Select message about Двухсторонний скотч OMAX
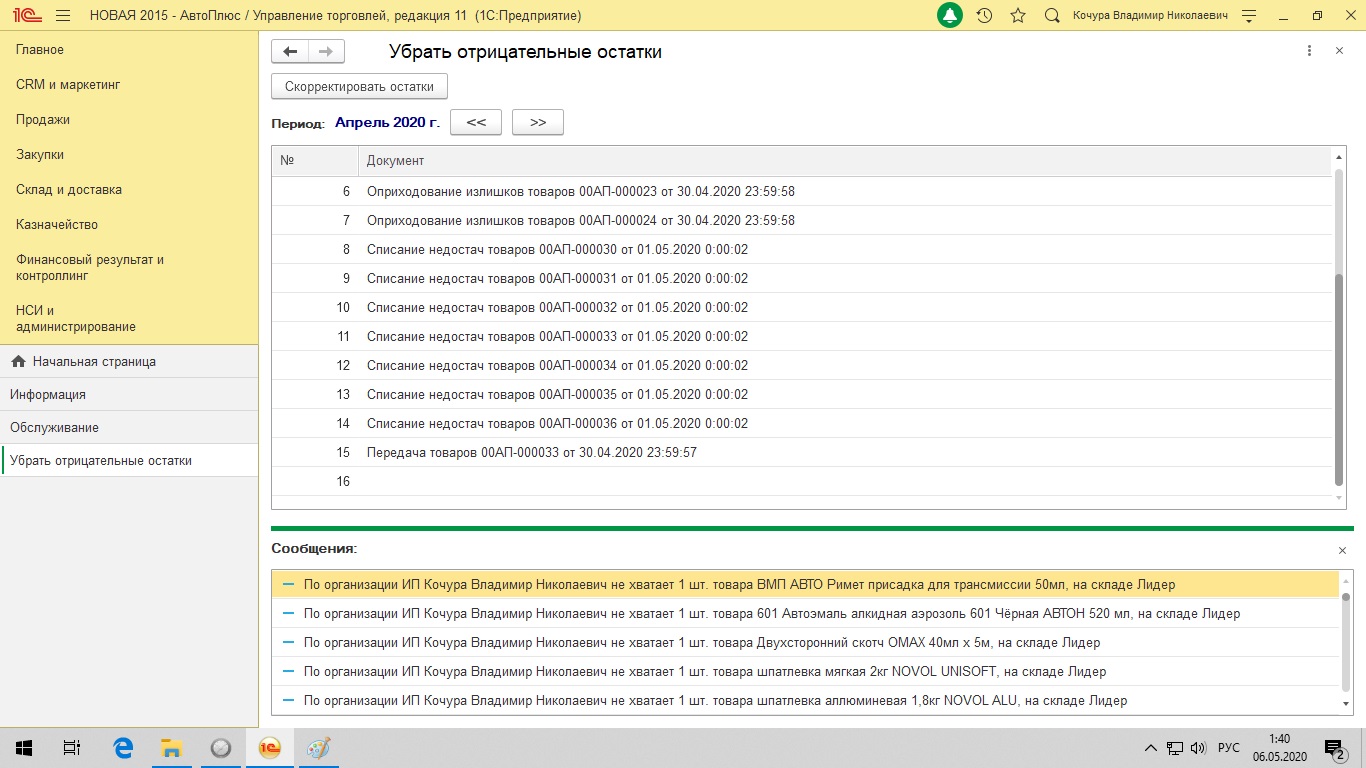Screen dimensions: 1366x768 pos(805,642)
